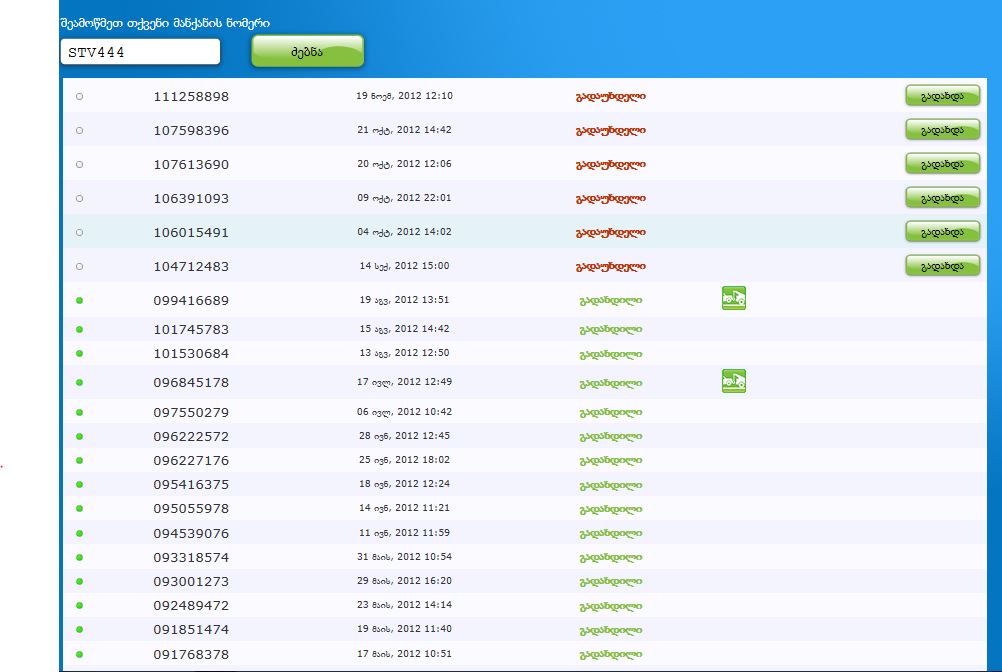This screenshot has width=1002, height=672.
Task: Click fine number 104712483
Action: [191, 266]
